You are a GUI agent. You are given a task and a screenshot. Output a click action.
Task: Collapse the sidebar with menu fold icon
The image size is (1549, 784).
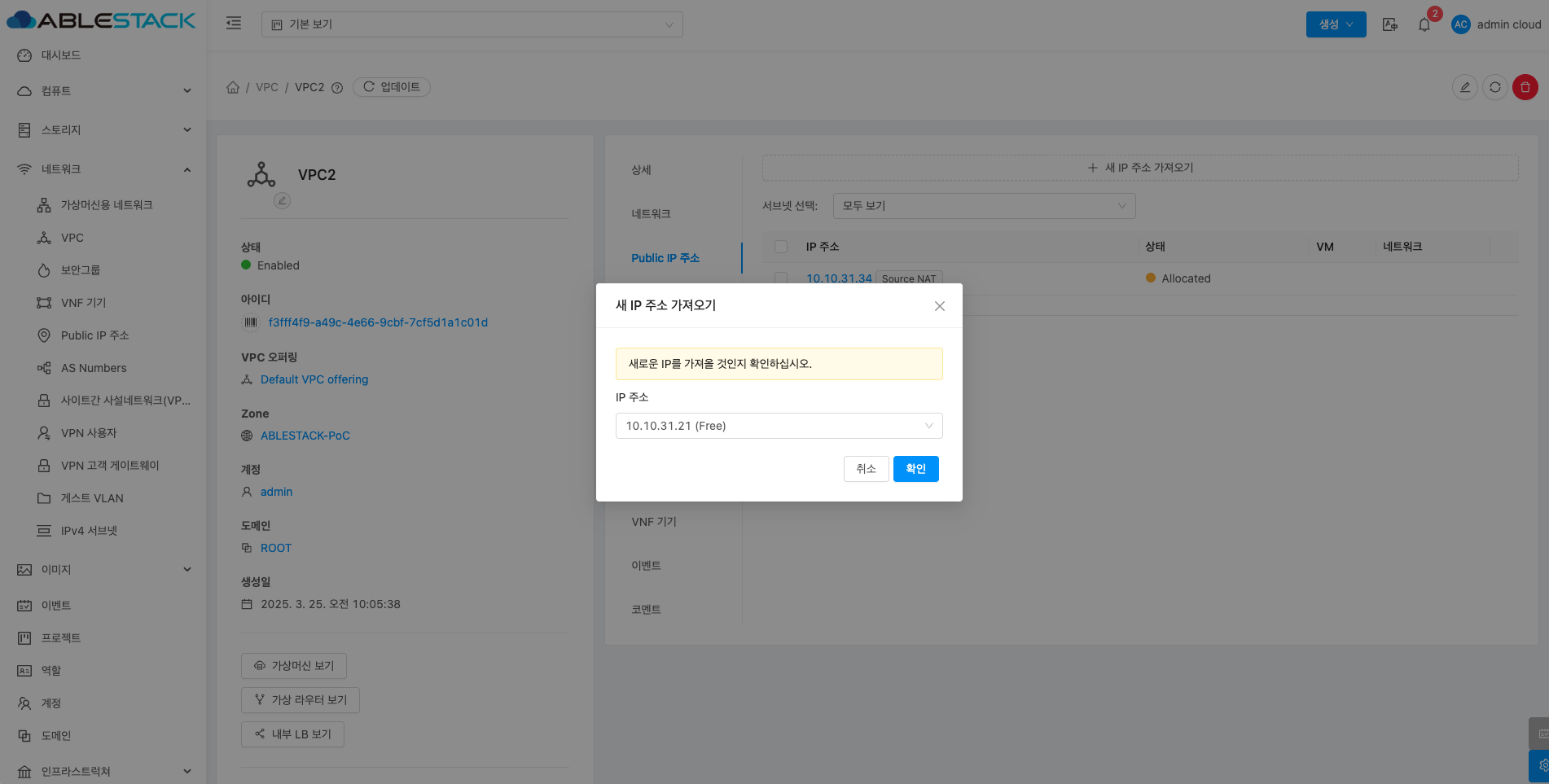(234, 24)
